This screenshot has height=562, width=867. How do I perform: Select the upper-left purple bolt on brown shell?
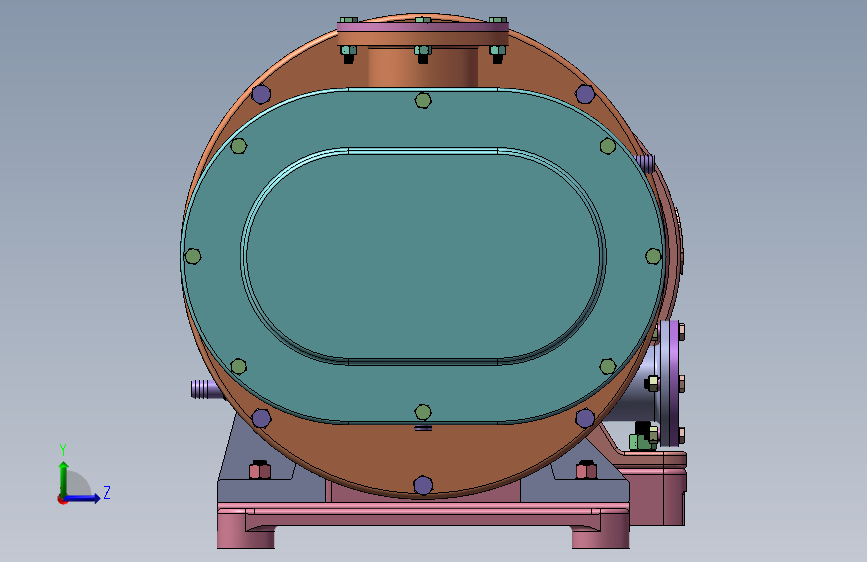[x=261, y=94]
